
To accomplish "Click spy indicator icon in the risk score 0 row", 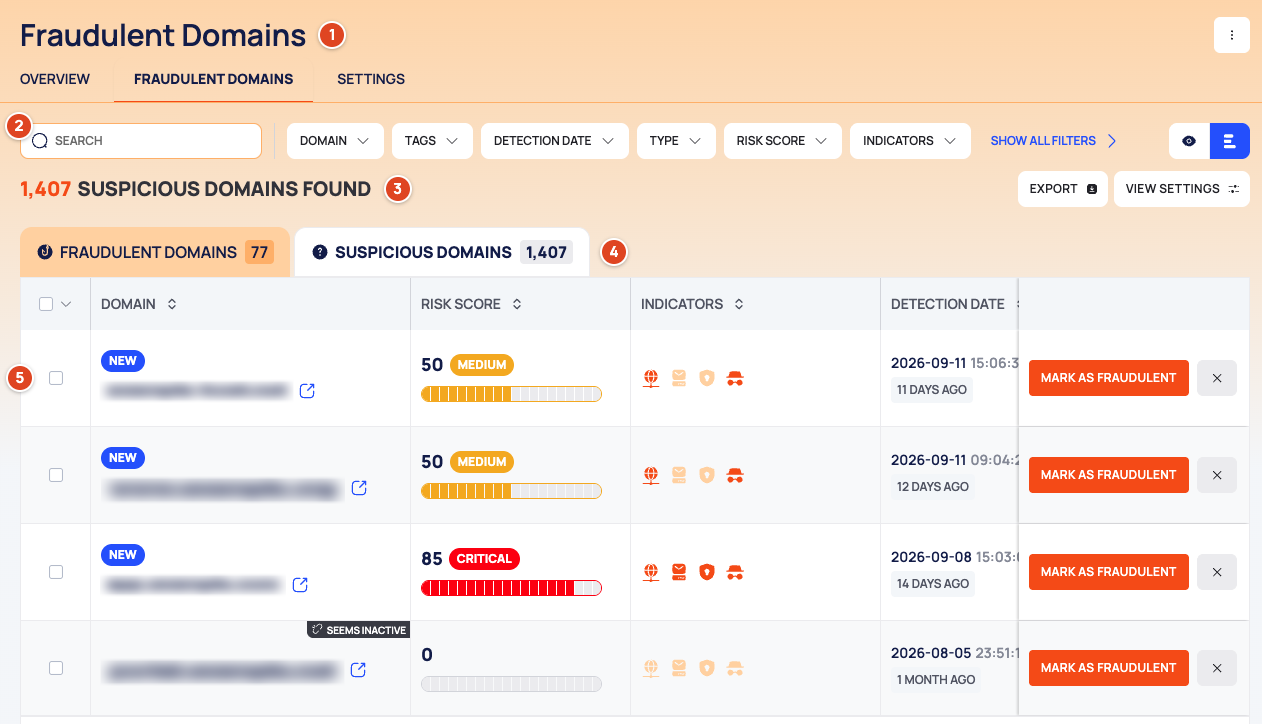I will click(735, 667).
